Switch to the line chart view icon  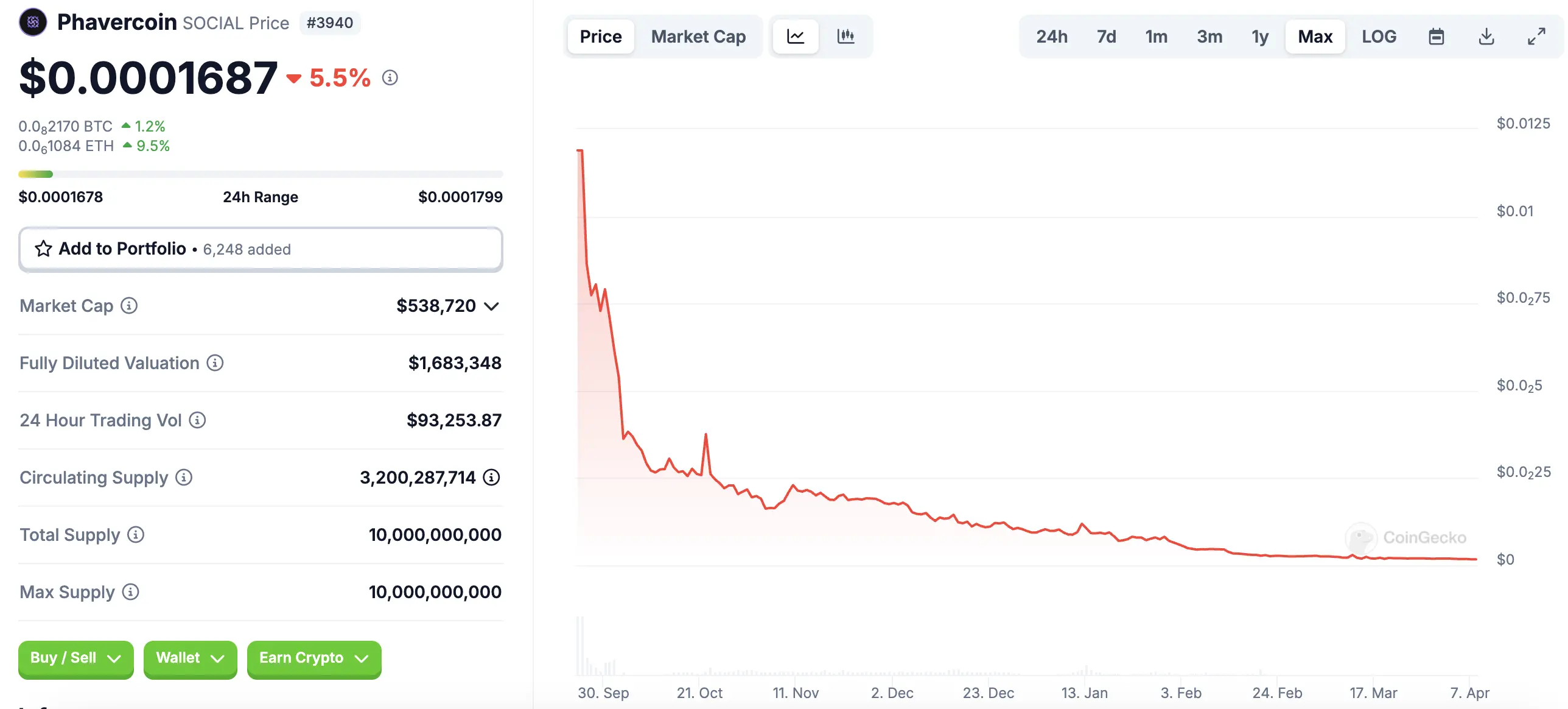click(x=796, y=37)
